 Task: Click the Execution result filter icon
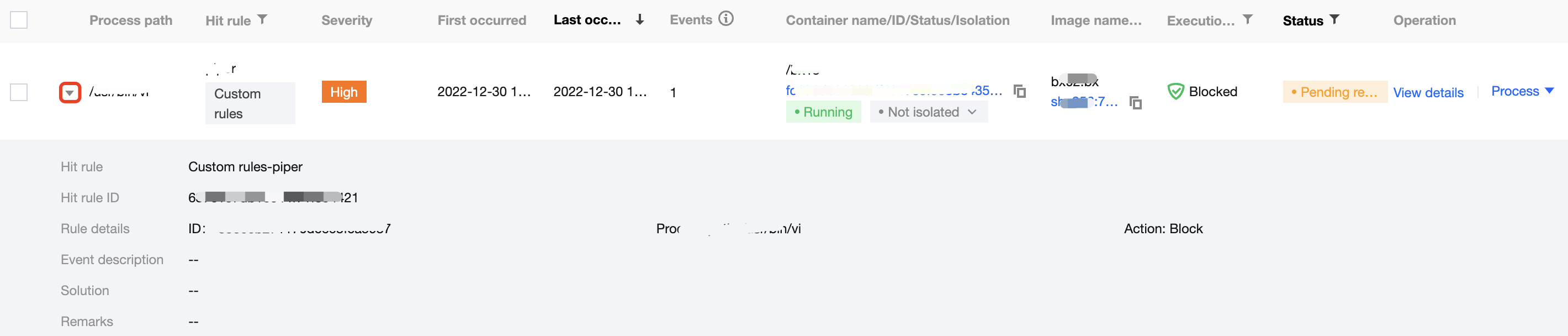coord(1247,19)
